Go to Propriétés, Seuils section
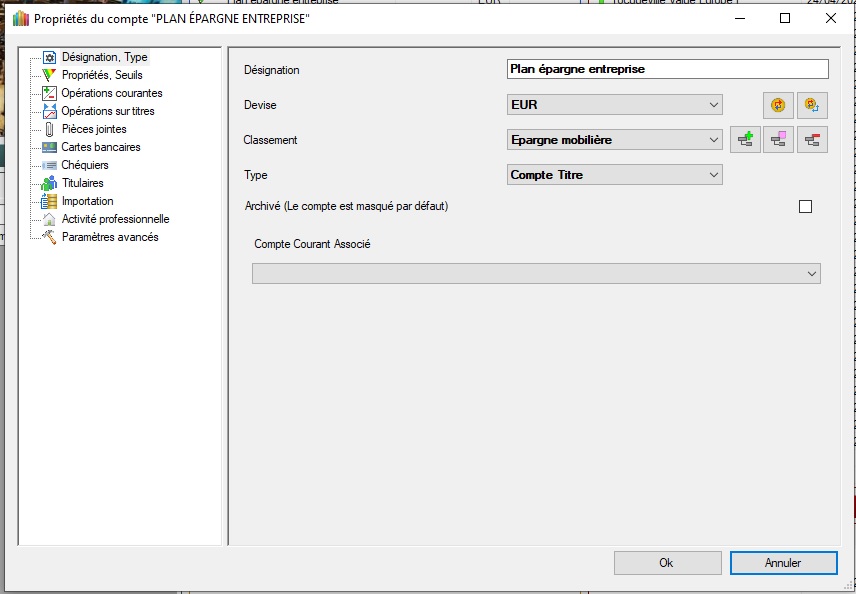 pyautogui.click(x=102, y=75)
